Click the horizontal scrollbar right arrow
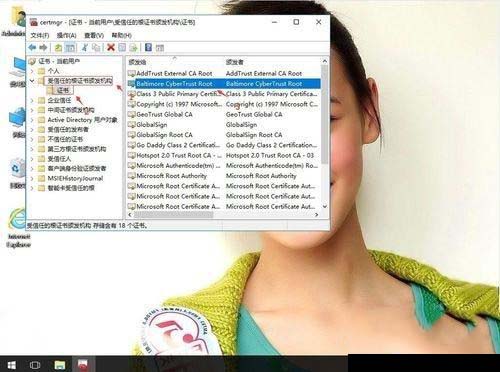Viewport: 500px width, 372px height. point(316,215)
